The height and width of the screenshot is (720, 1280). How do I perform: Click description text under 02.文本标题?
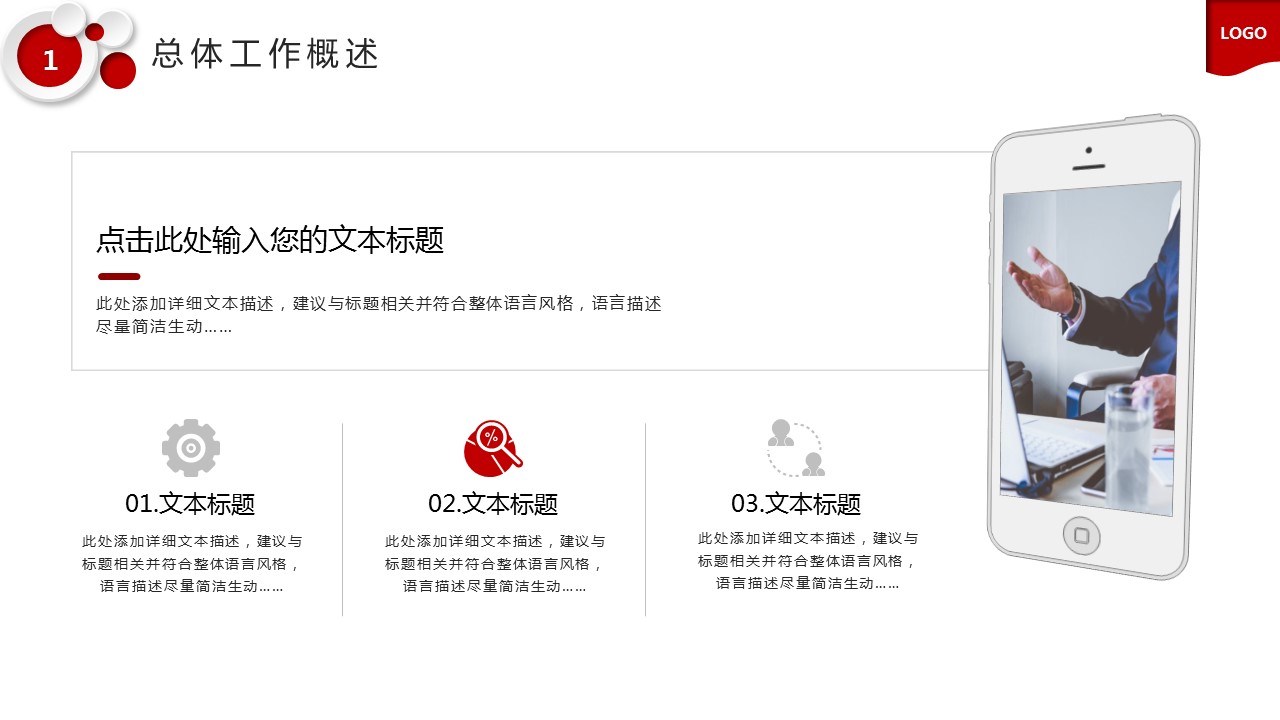[495, 564]
